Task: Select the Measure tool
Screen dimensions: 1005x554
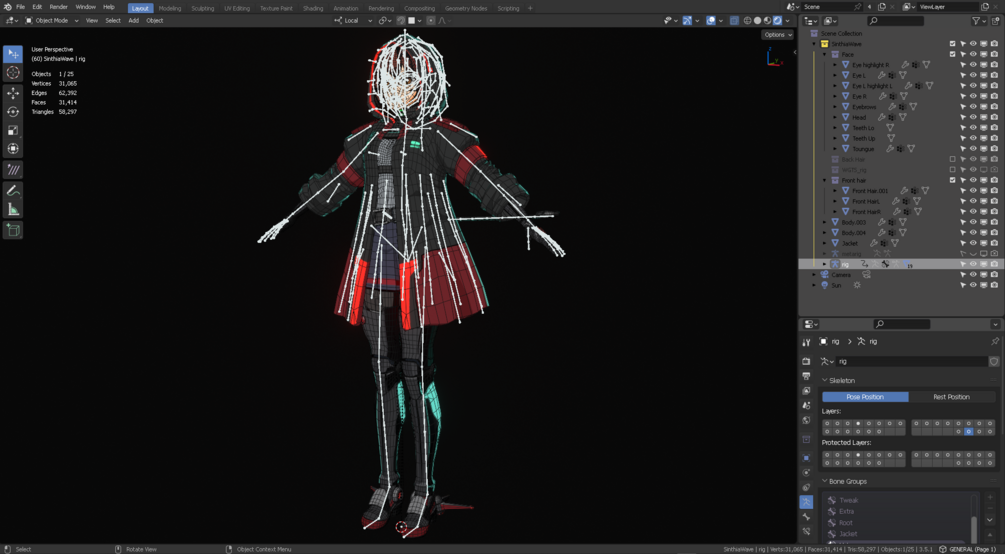Action: pos(13,209)
